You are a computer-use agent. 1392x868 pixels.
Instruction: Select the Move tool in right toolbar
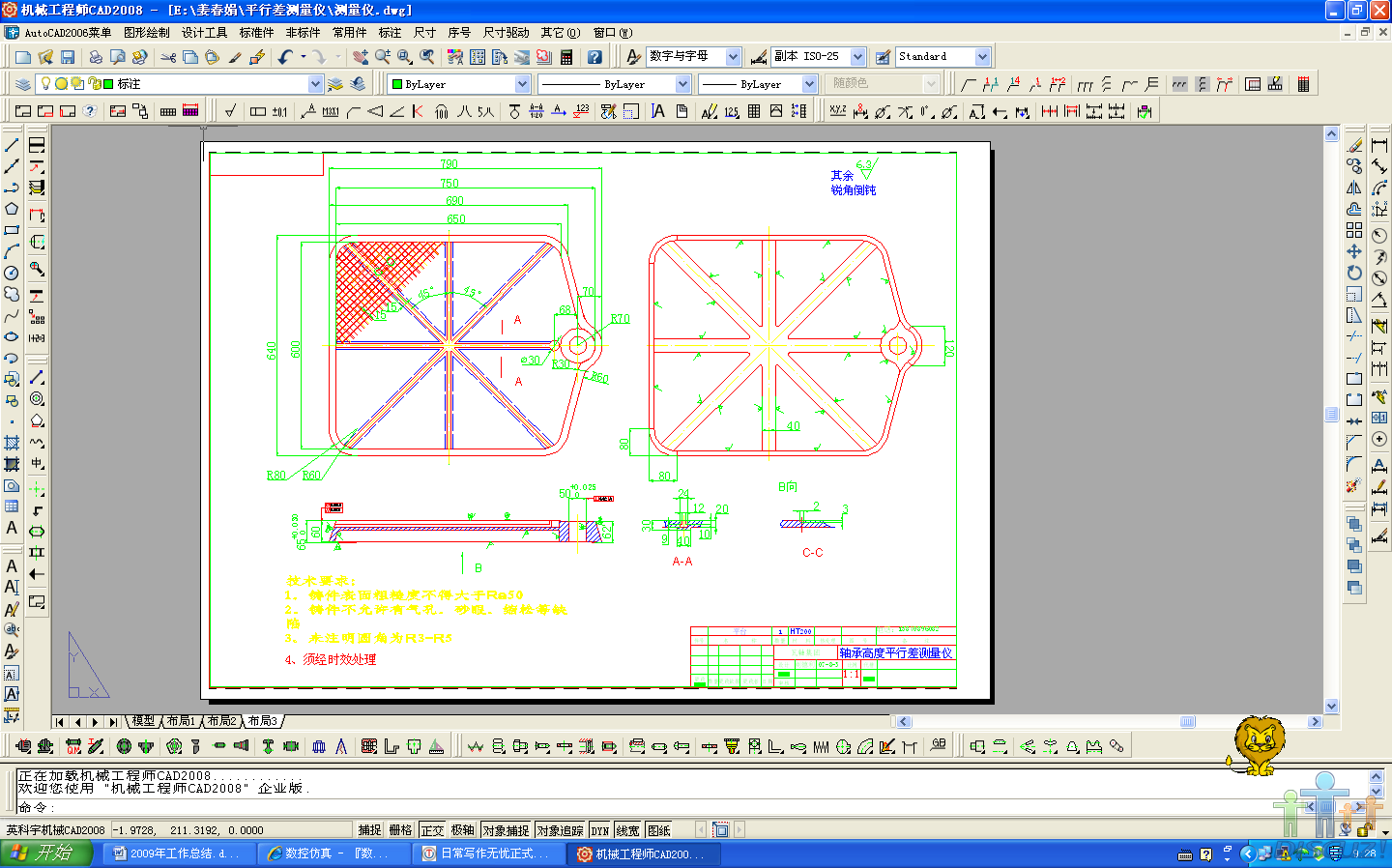[1354, 251]
